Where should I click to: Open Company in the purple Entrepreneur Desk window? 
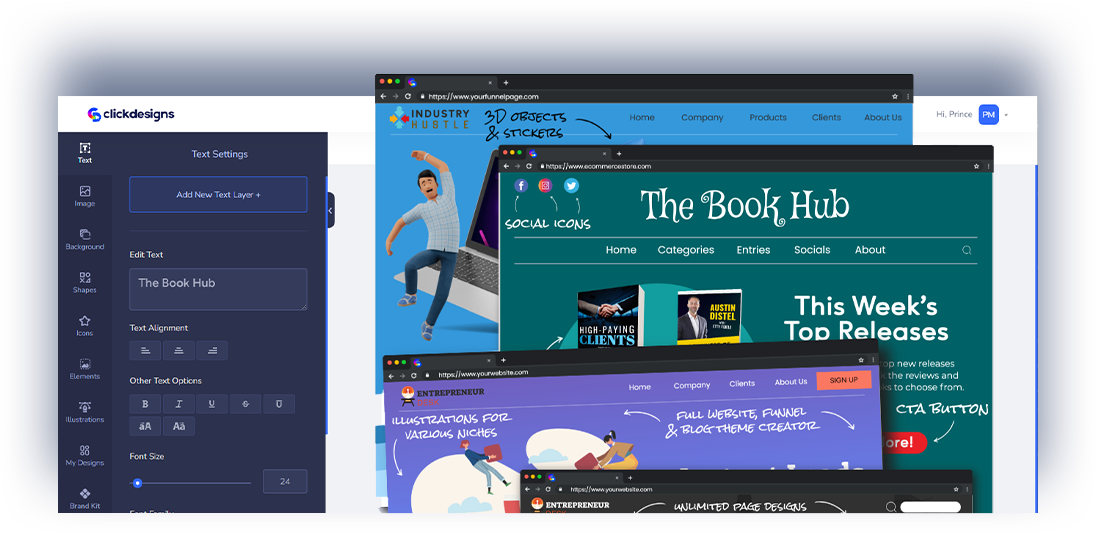(x=692, y=386)
